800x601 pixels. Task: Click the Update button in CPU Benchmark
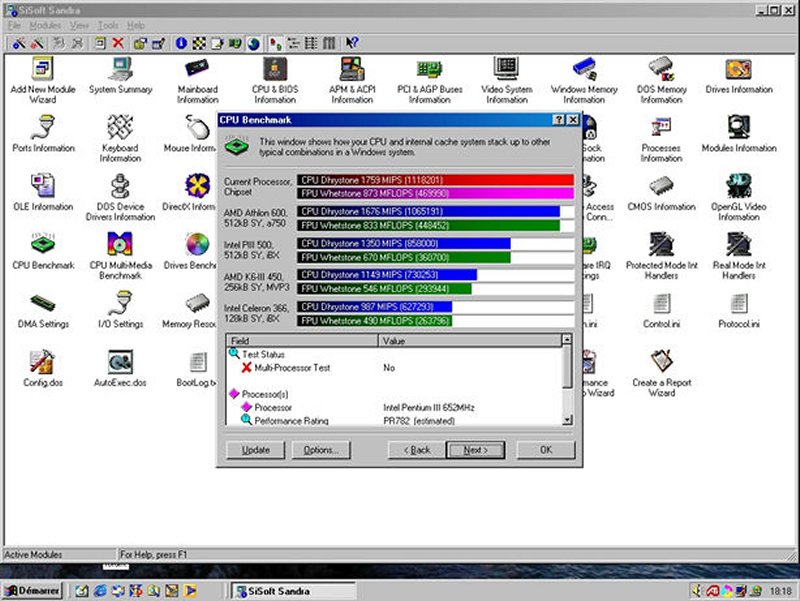click(x=256, y=450)
